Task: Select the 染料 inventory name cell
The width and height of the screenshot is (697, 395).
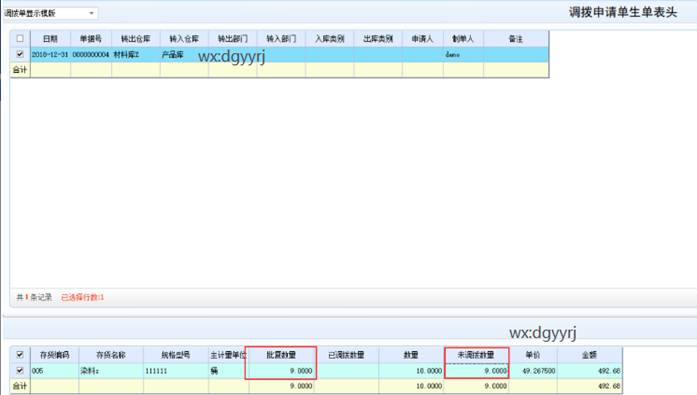Action: coord(111,371)
